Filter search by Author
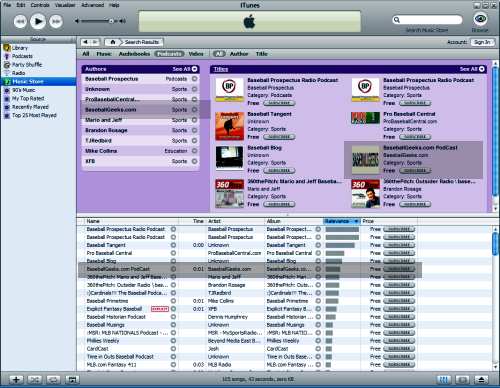This screenshot has width=500, height=388. [x=239, y=54]
